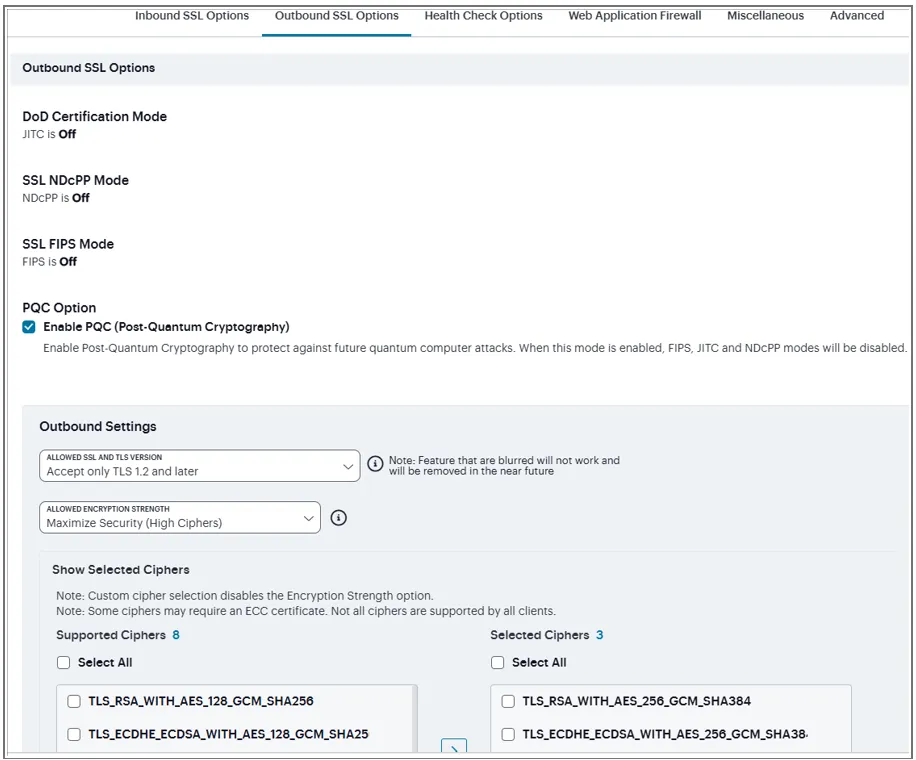Tick the TLS_ECDHE_ECDSA_WITH_AES_256_GCM cipher checkbox
Screen dimensions: 916x760
pos(508,734)
